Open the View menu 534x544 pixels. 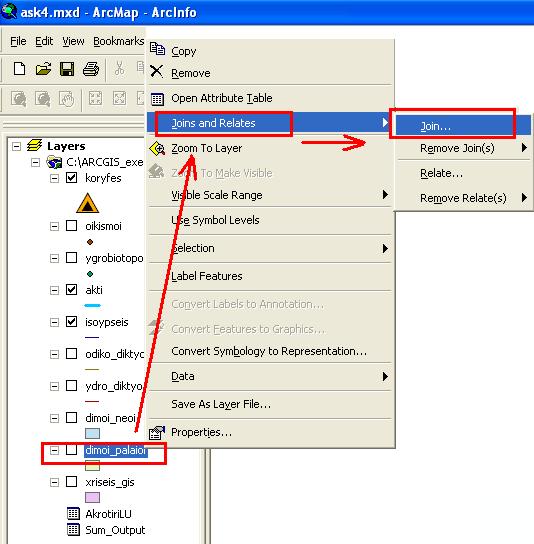pyautogui.click(x=73, y=41)
